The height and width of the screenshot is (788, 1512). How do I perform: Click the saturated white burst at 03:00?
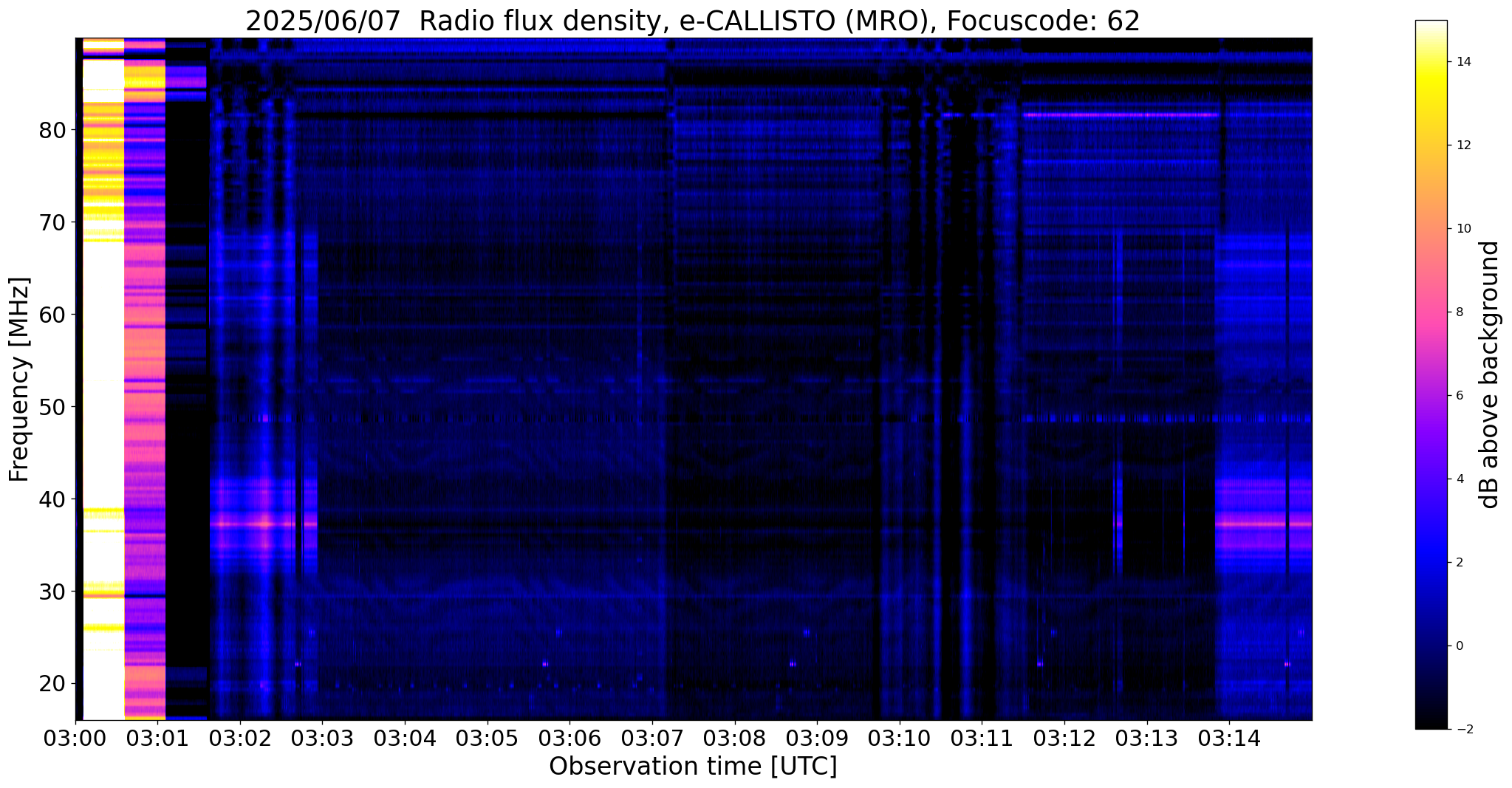click(103, 379)
